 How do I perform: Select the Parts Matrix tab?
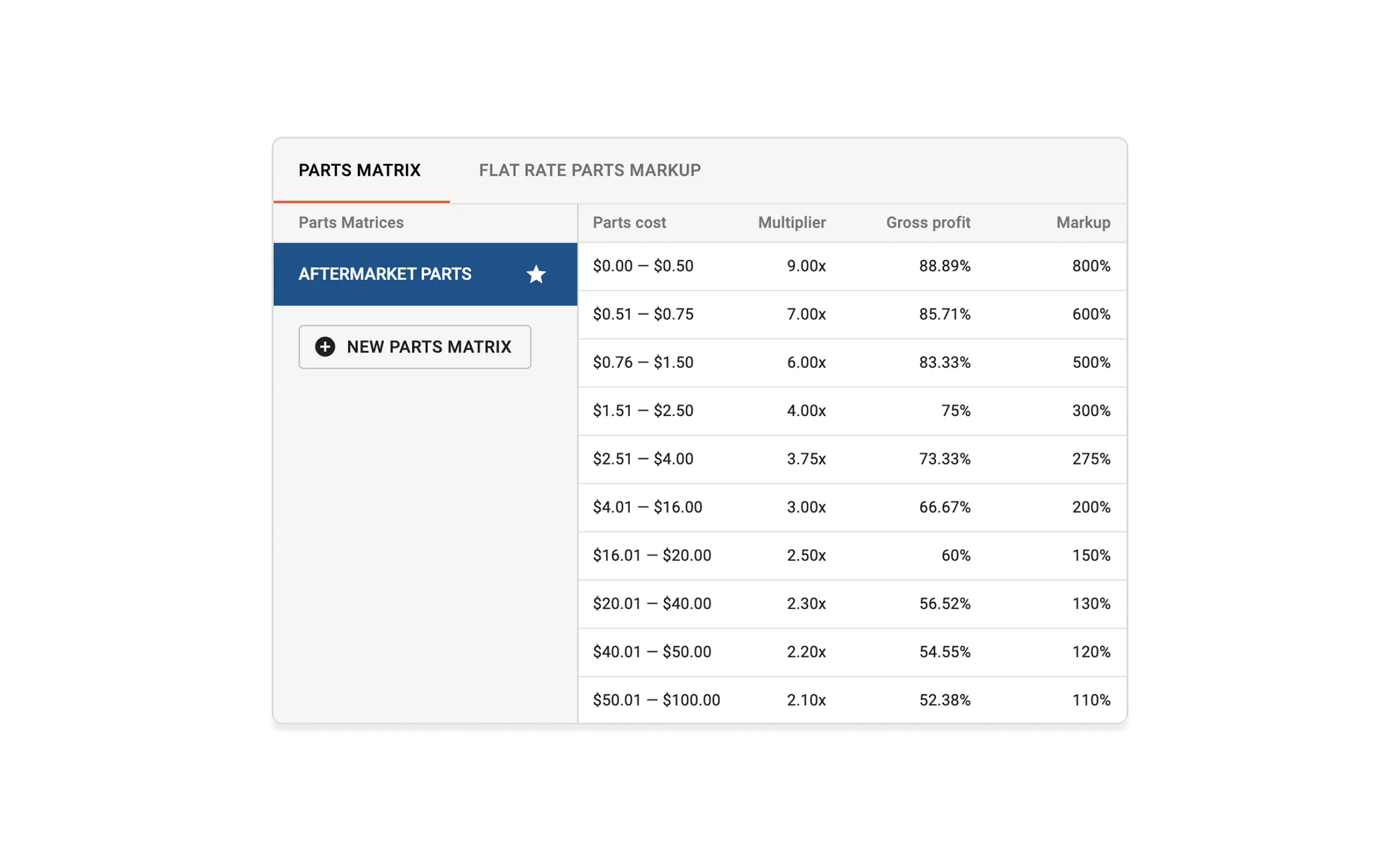coord(359,171)
